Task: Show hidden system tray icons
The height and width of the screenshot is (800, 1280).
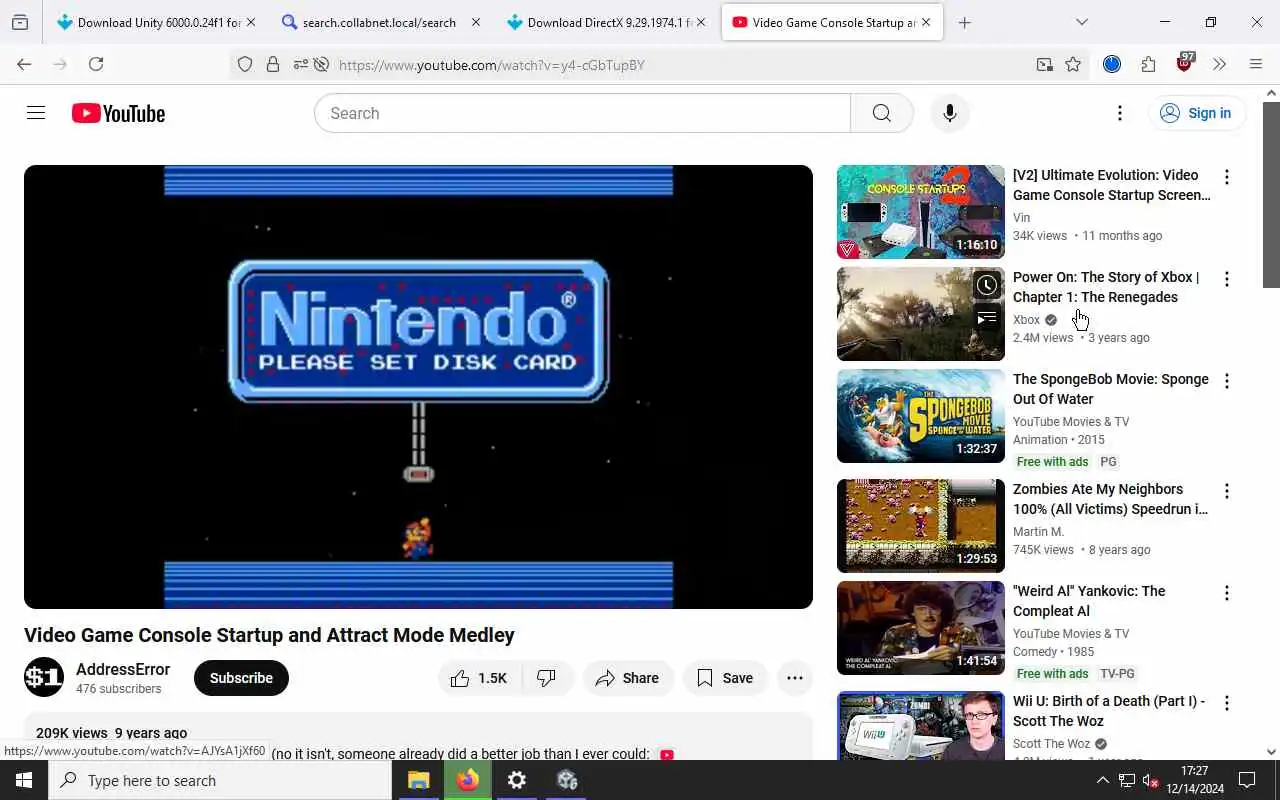Action: [1102, 780]
